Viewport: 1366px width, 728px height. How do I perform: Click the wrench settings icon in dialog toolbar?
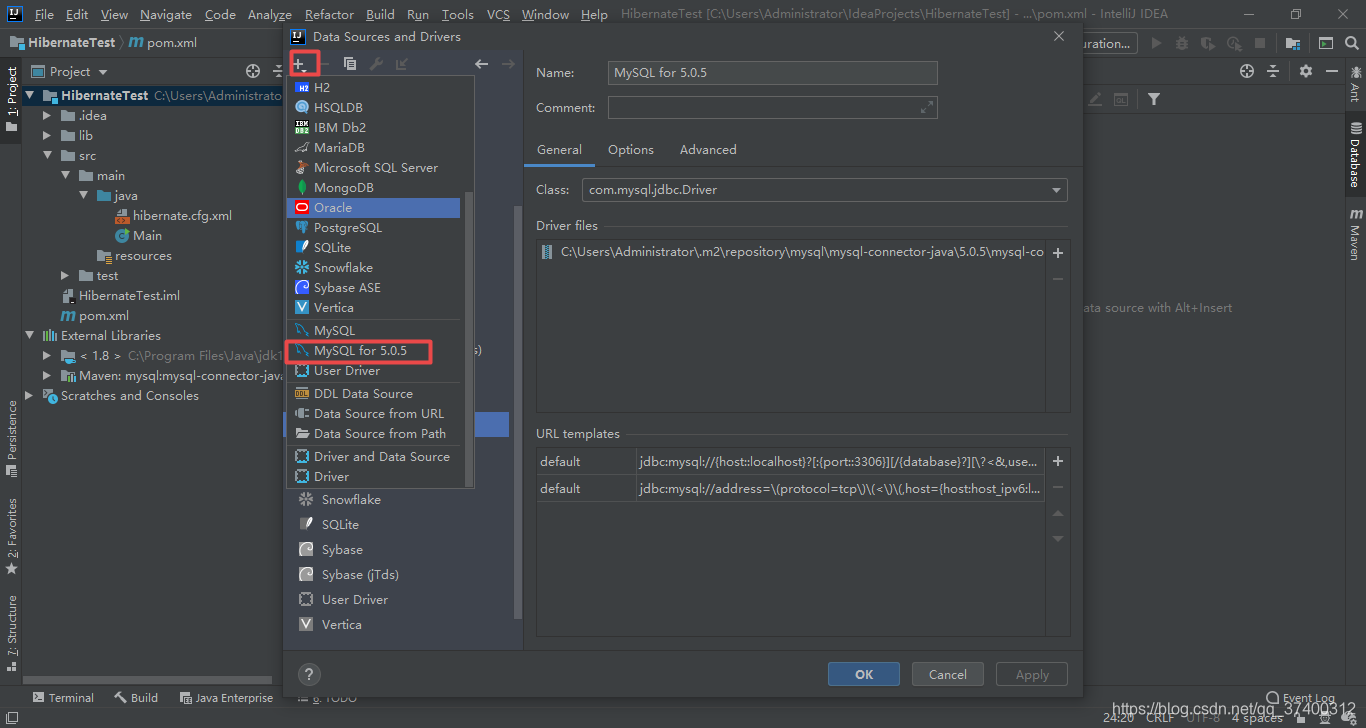(376, 63)
